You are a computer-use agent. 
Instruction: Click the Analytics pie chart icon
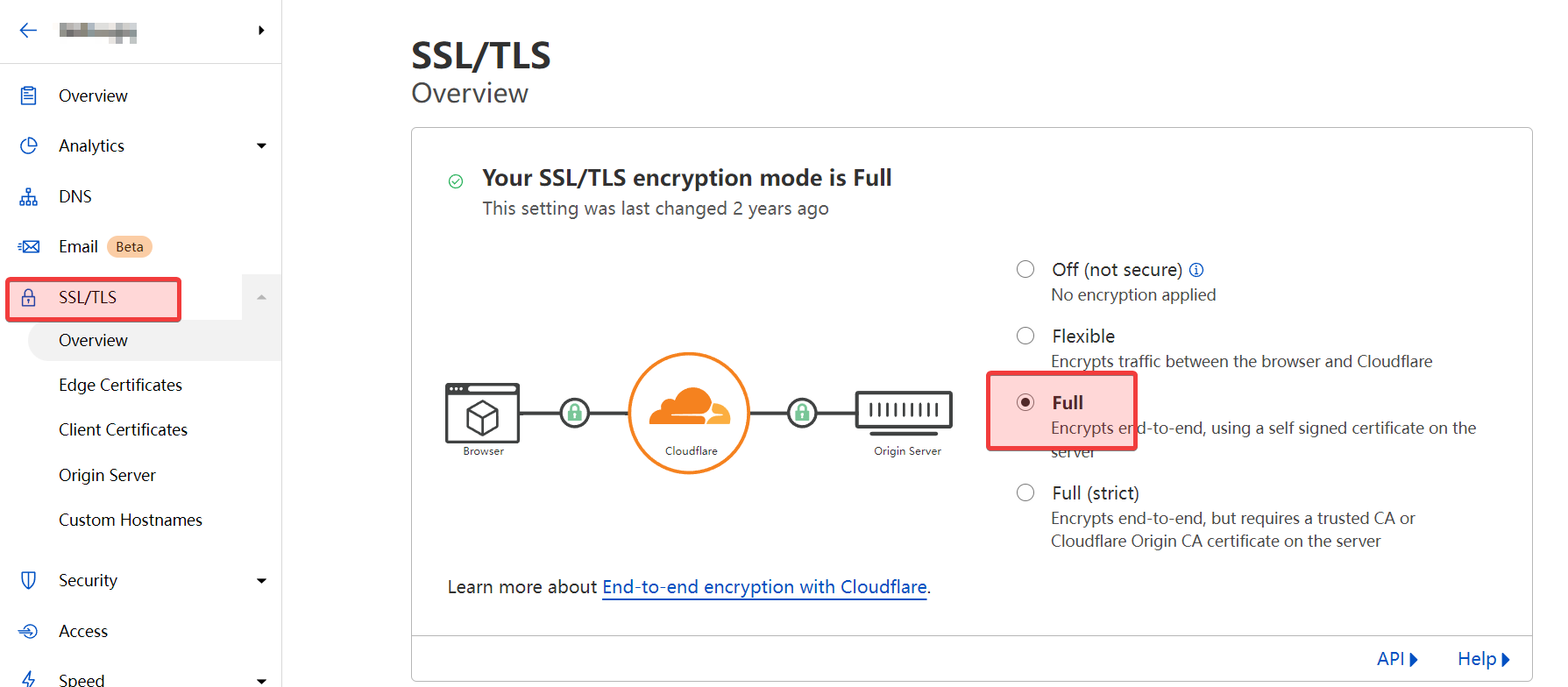coord(29,145)
